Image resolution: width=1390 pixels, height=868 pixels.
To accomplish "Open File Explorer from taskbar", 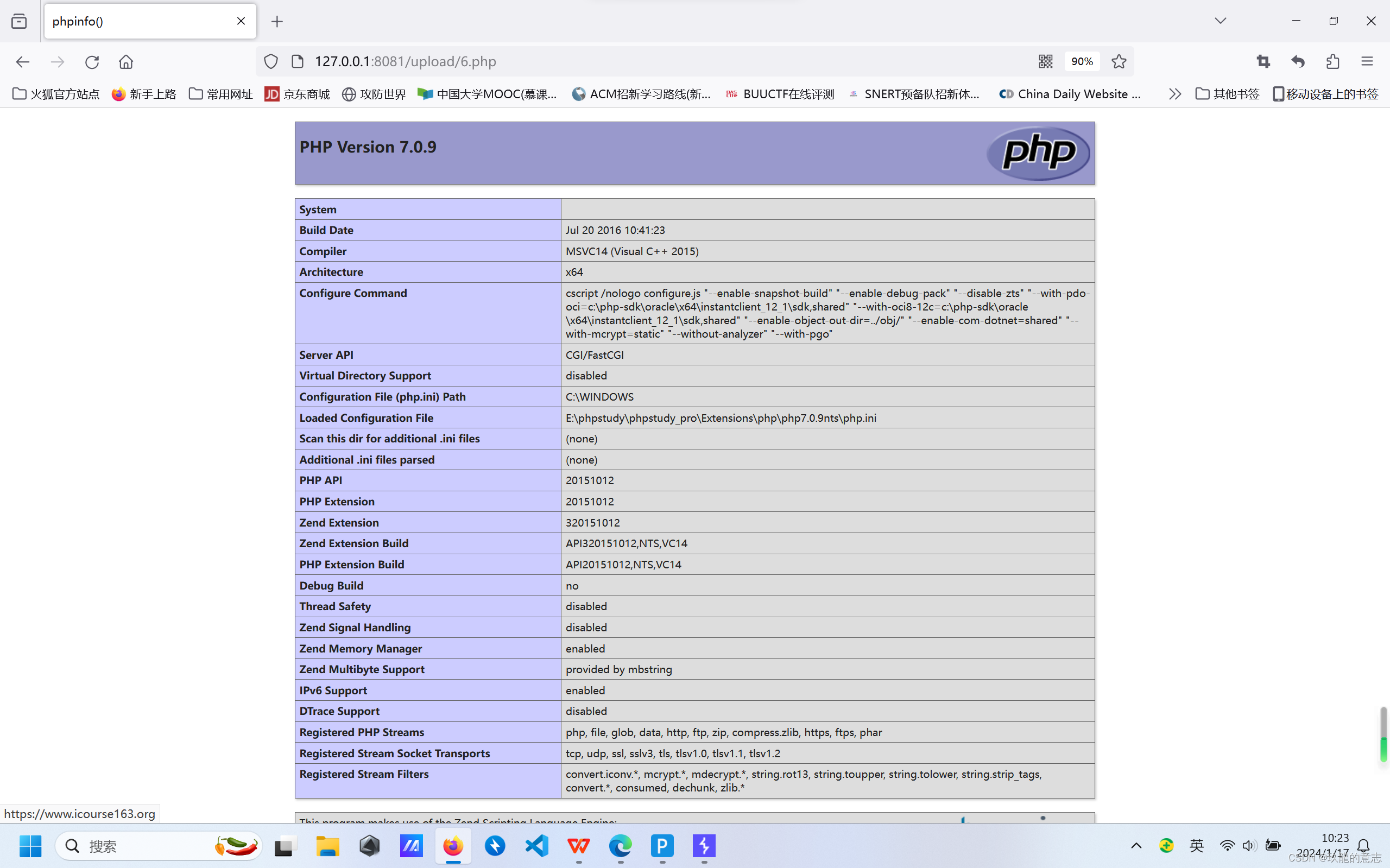I will 327,846.
